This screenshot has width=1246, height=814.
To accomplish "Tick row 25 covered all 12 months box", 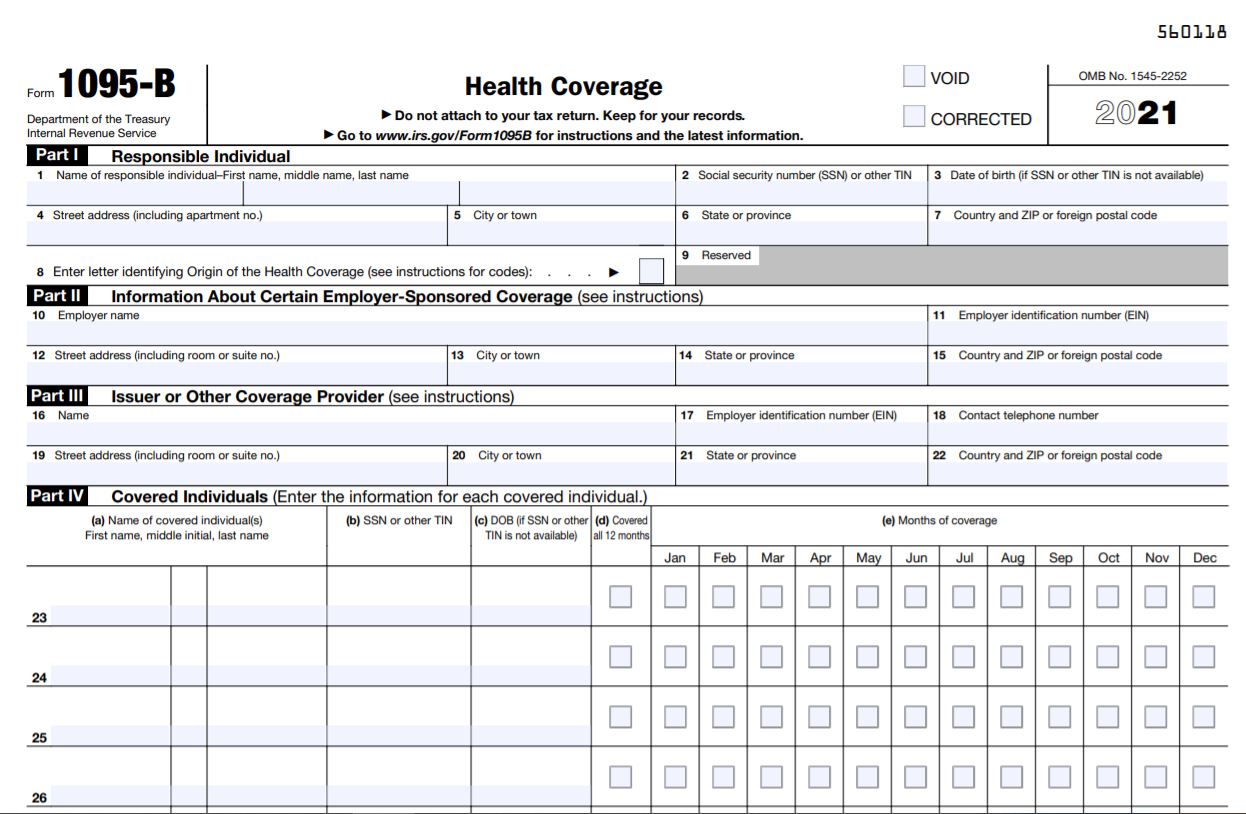I will [621, 717].
